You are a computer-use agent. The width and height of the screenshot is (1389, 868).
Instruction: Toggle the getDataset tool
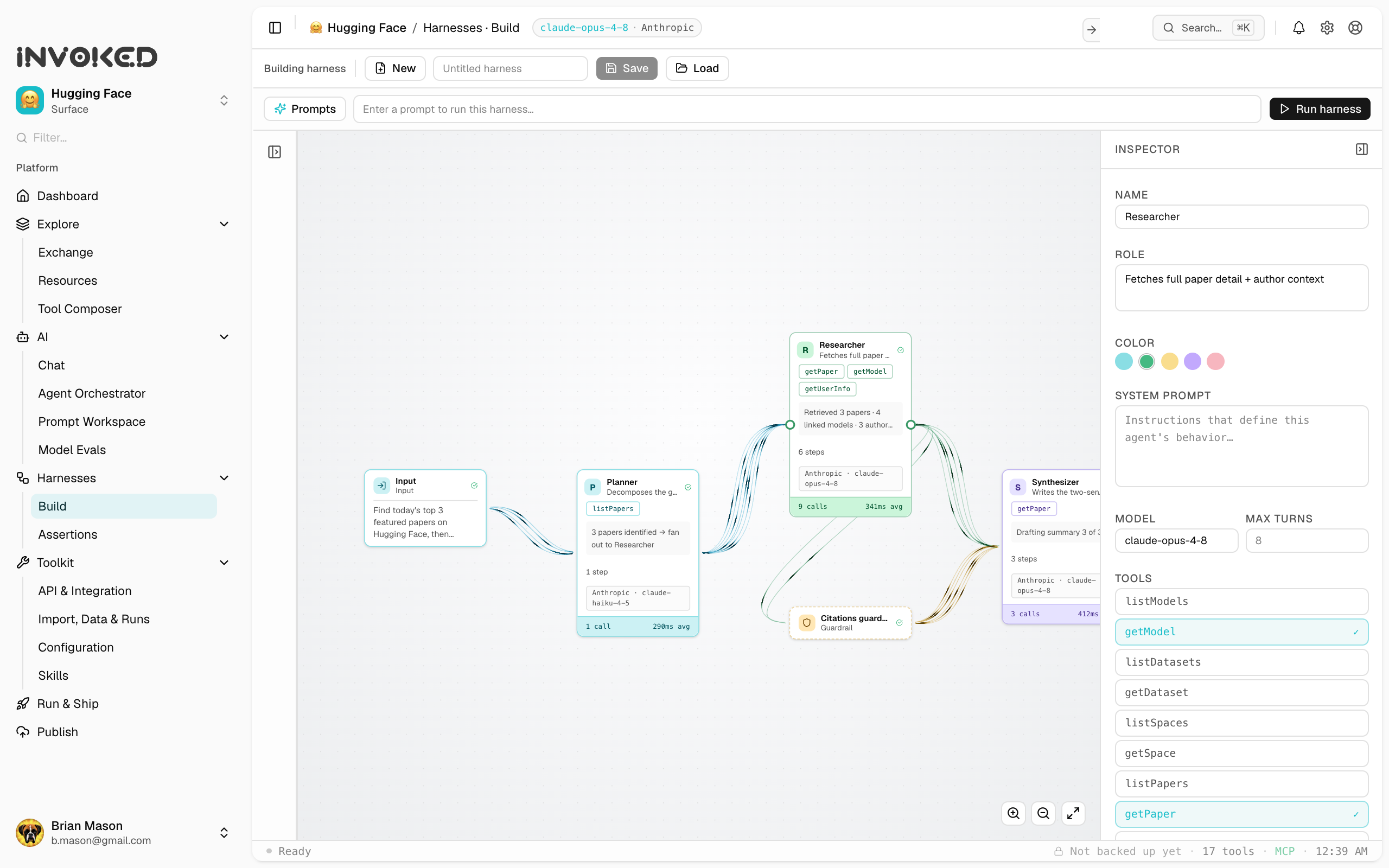[1241, 692]
